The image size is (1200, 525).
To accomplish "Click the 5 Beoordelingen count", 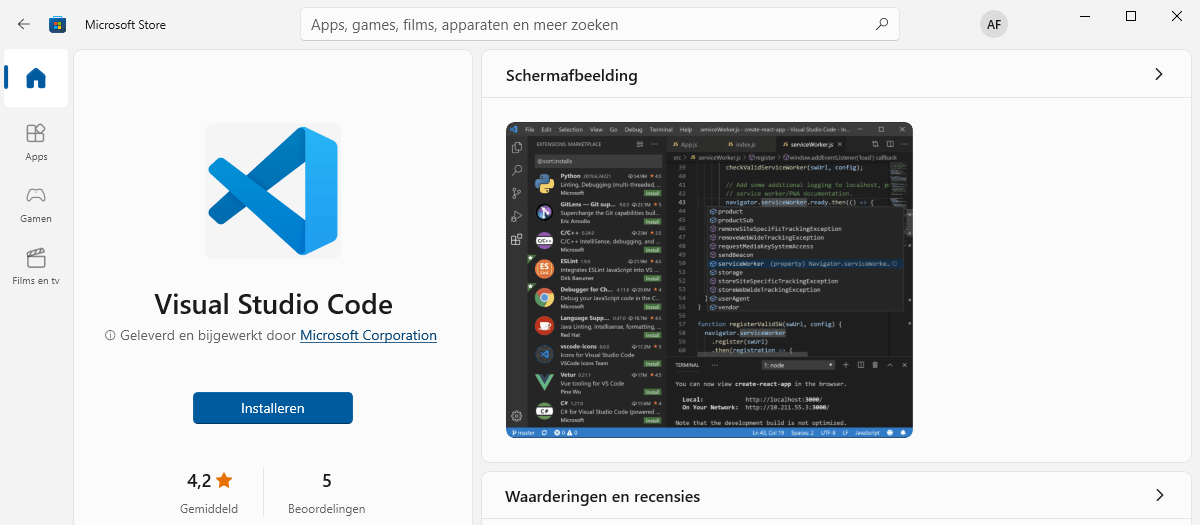I will (x=326, y=491).
